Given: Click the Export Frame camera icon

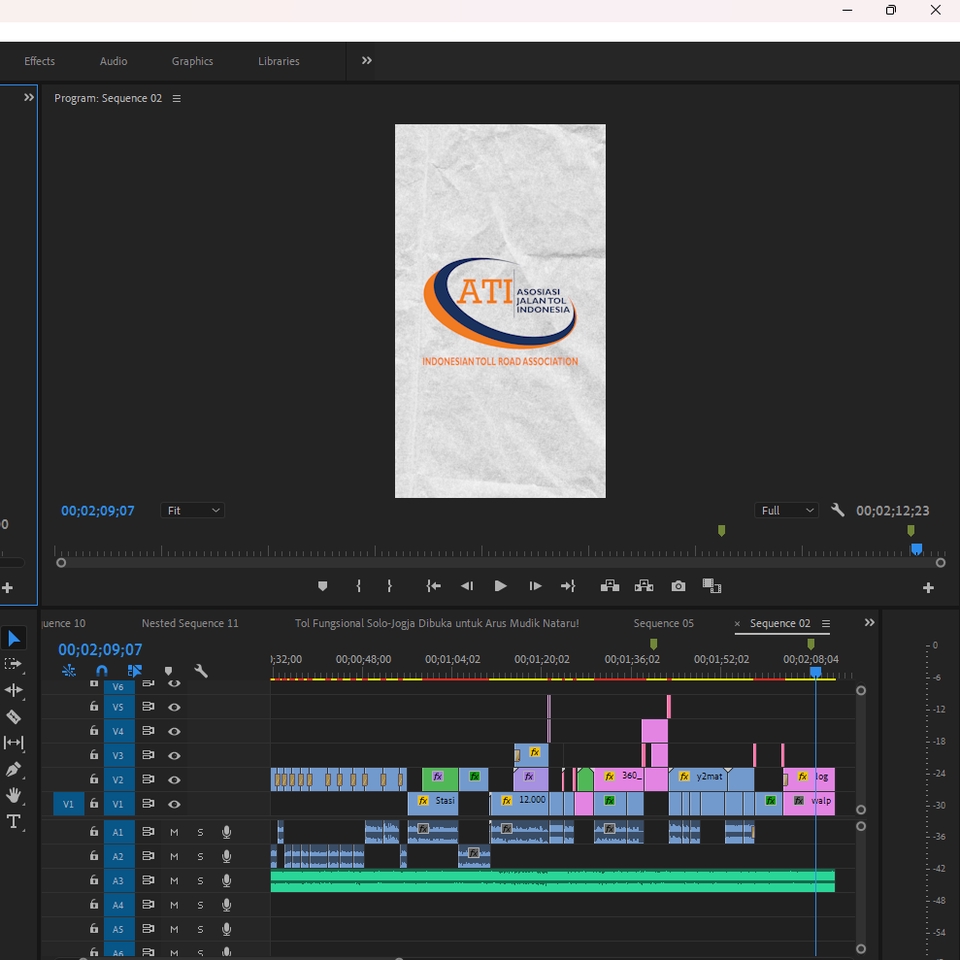Looking at the screenshot, I should [x=678, y=586].
